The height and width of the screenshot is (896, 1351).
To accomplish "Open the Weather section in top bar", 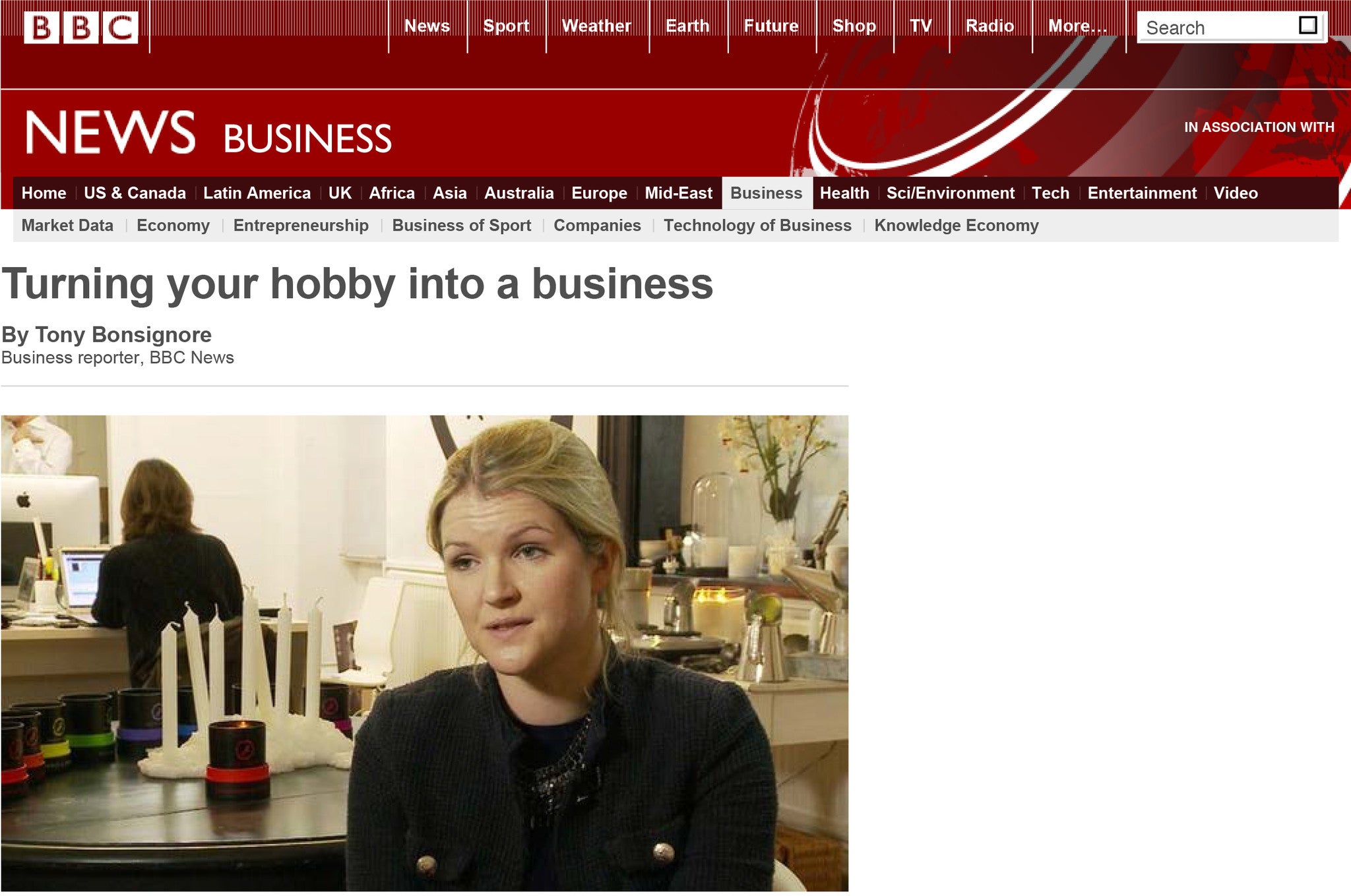I will pos(596,26).
